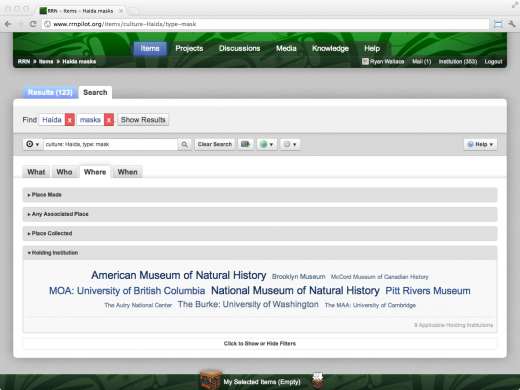Switch to the Who tab
Viewport: 520px width, 390px height.
(x=64, y=172)
